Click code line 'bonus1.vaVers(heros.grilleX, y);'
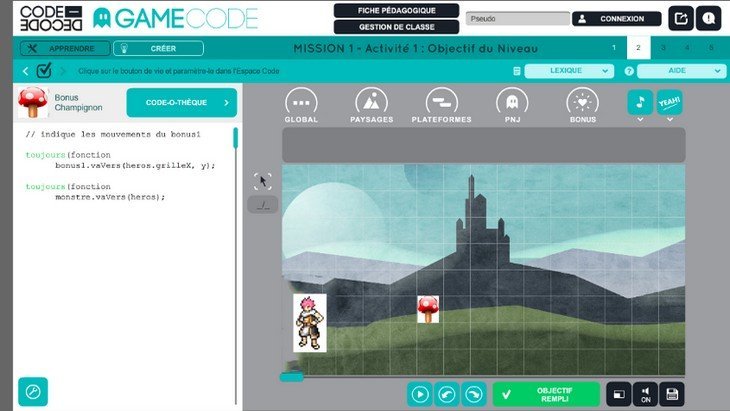 [x=135, y=166]
